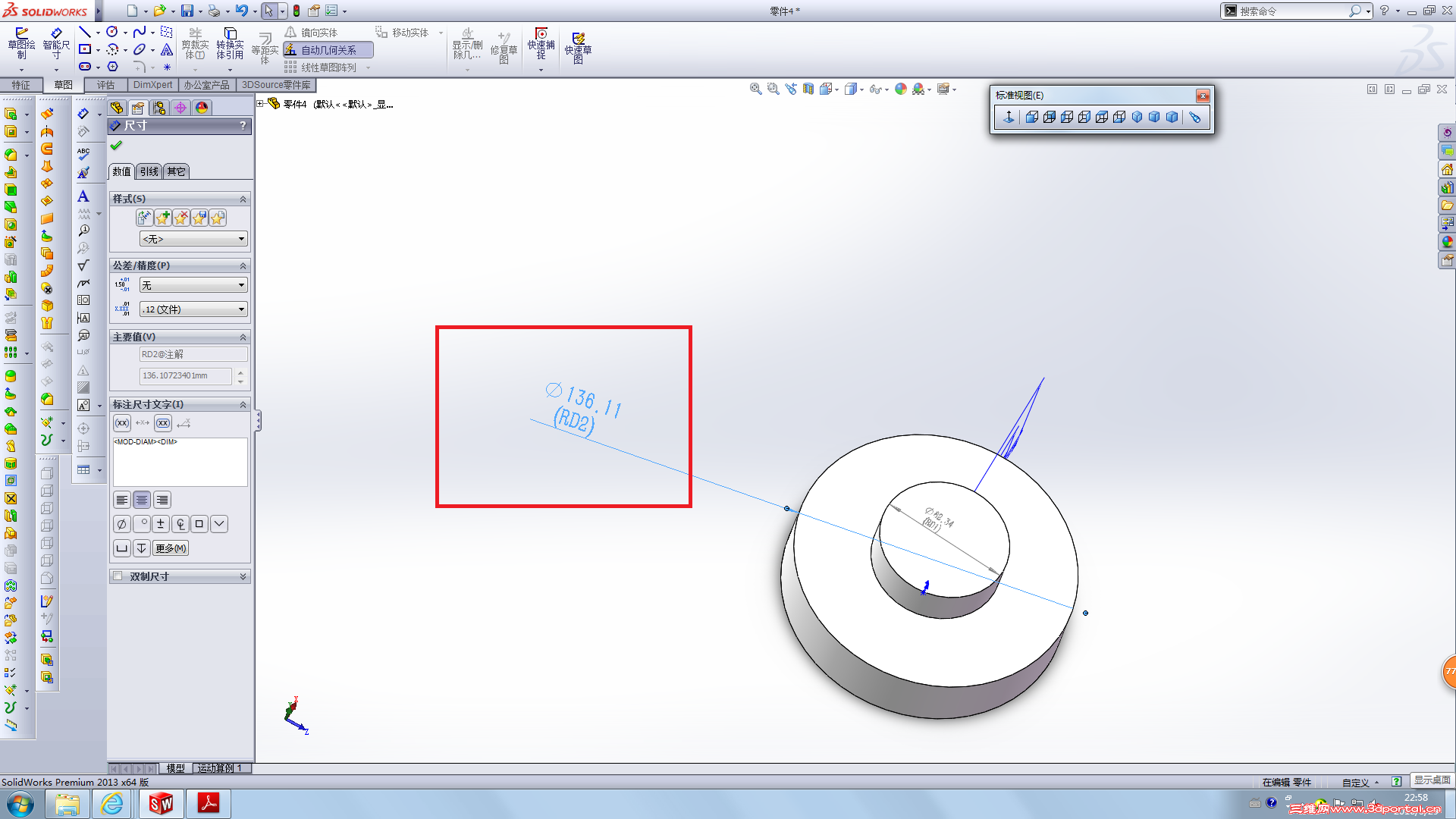Click the dimension text box <MOD-DIAM><DIM>
Image resolution: width=1456 pixels, height=819 pixels.
[x=180, y=461]
